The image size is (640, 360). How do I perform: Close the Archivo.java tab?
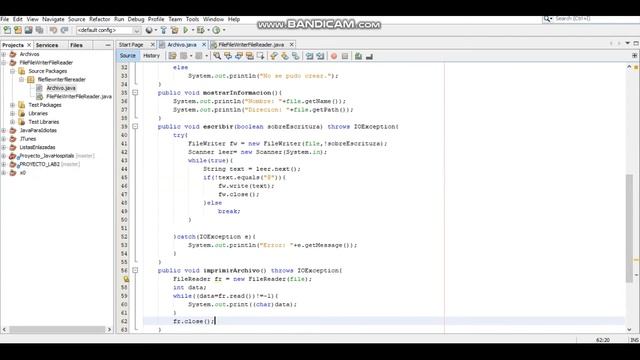[x=204, y=44]
